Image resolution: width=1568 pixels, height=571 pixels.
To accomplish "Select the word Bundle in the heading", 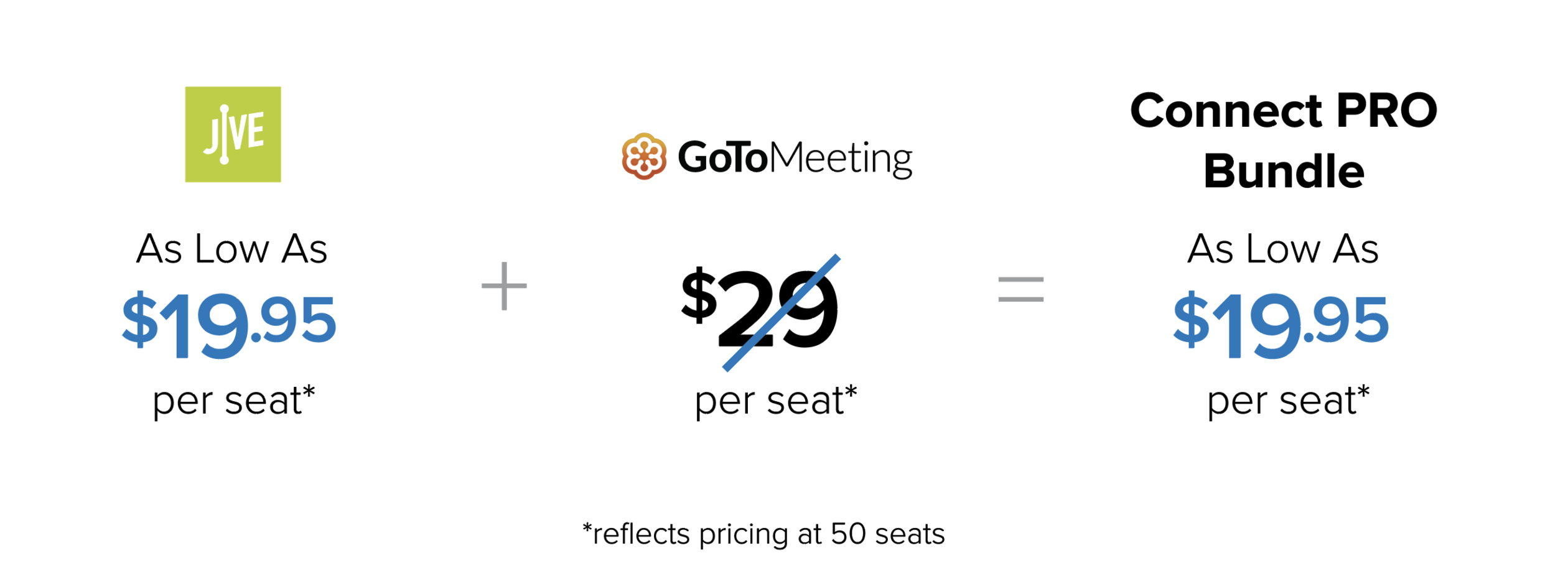I will (x=1284, y=171).
